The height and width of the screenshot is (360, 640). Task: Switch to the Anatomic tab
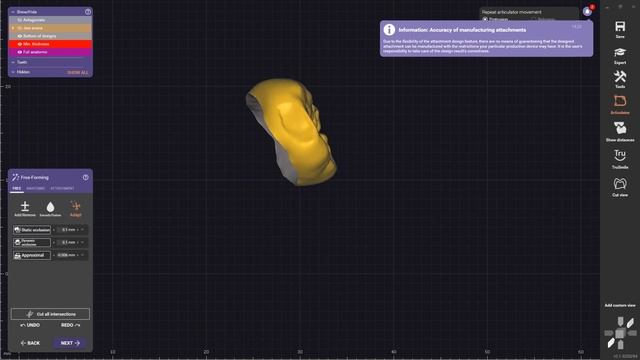(36, 189)
